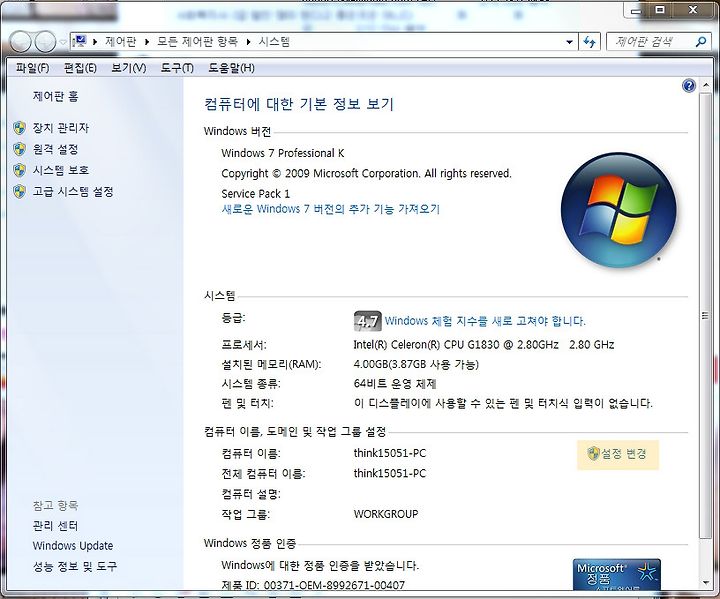Click 제품 ID: 00371-OEM-8992671-00407 text
Image resolution: width=720 pixels, height=599 pixels.
(313, 585)
